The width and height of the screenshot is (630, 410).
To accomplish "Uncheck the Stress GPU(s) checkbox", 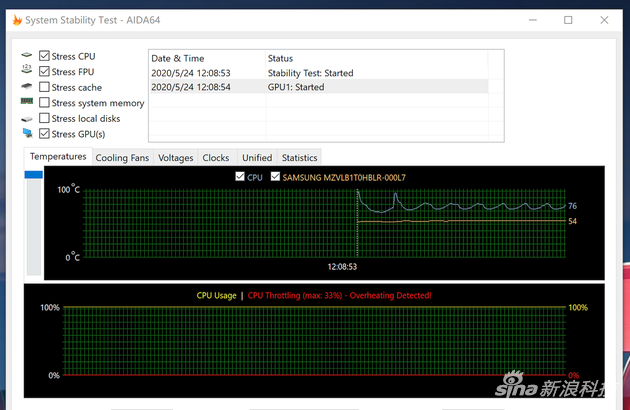I will coord(44,133).
